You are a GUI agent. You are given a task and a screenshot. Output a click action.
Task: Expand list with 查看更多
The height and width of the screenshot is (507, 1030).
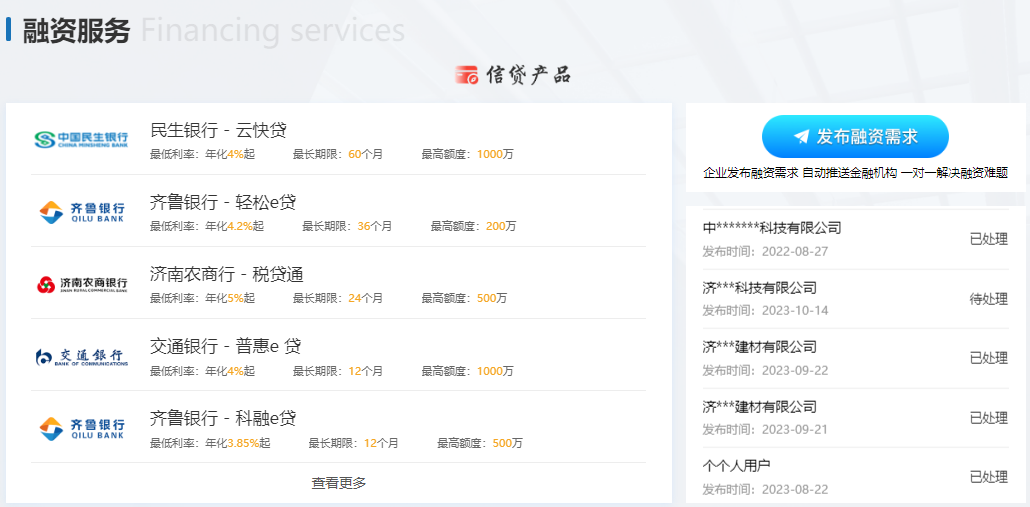(x=339, y=483)
